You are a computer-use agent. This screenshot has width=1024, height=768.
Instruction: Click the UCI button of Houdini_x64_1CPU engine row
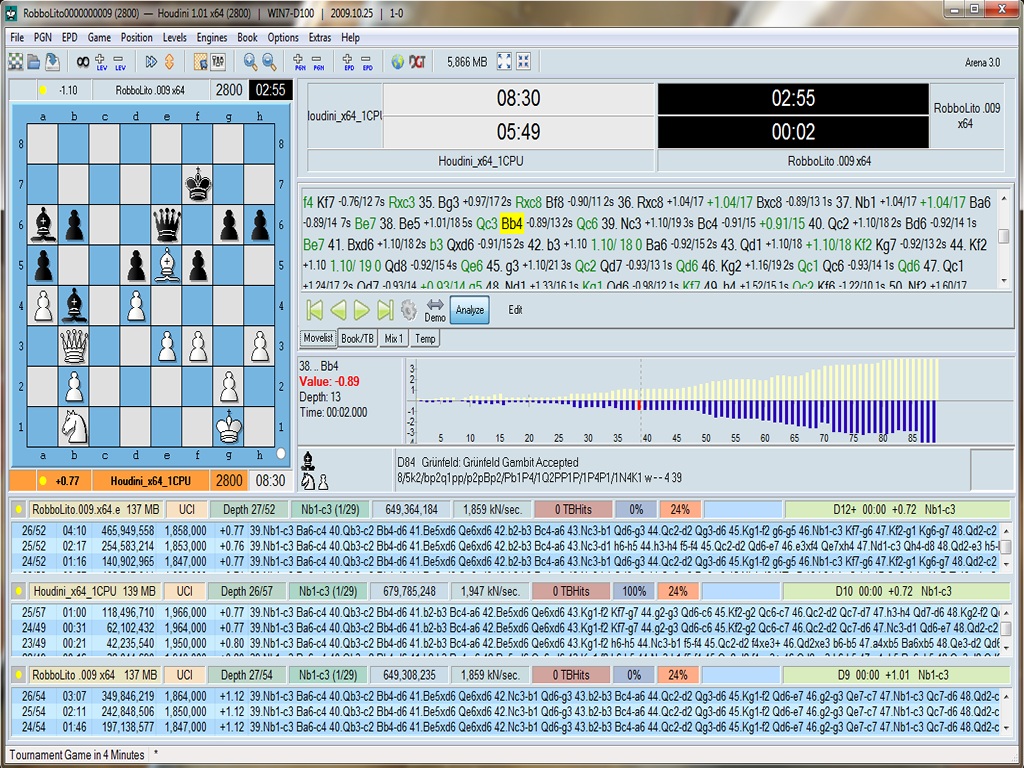185,591
